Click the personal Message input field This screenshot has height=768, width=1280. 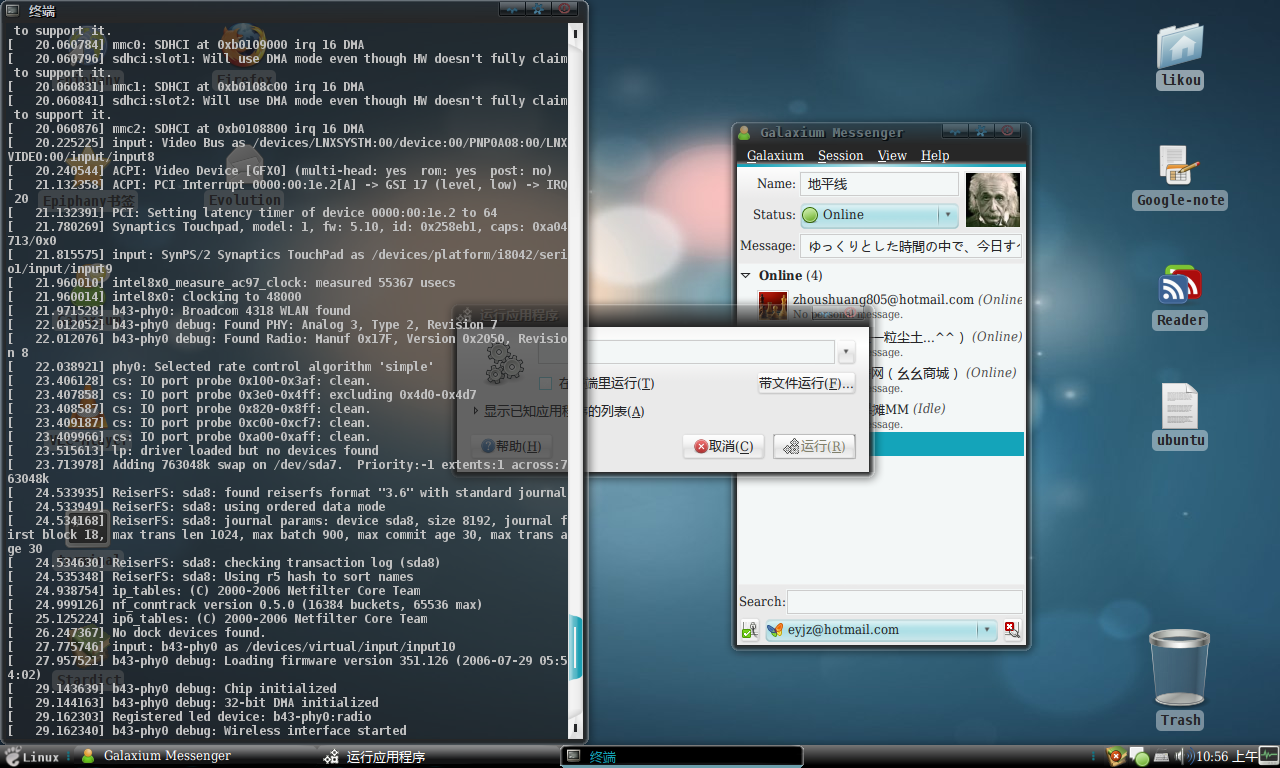coord(911,246)
